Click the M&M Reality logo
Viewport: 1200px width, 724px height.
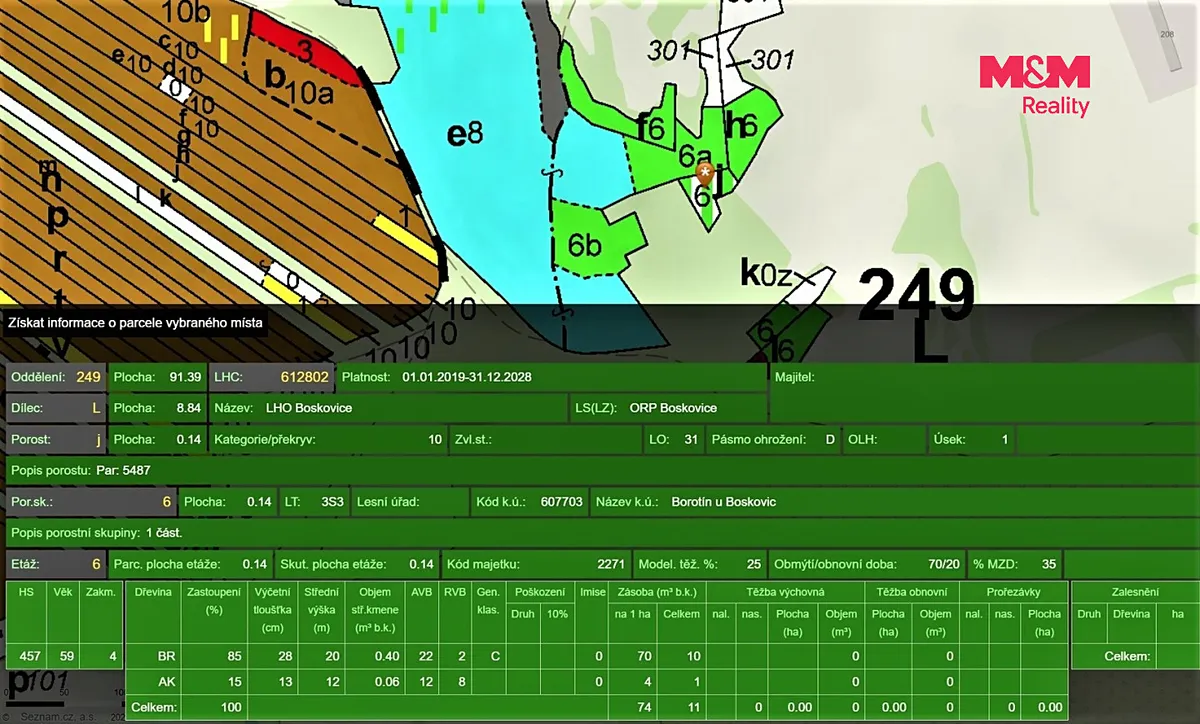click(1034, 86)
